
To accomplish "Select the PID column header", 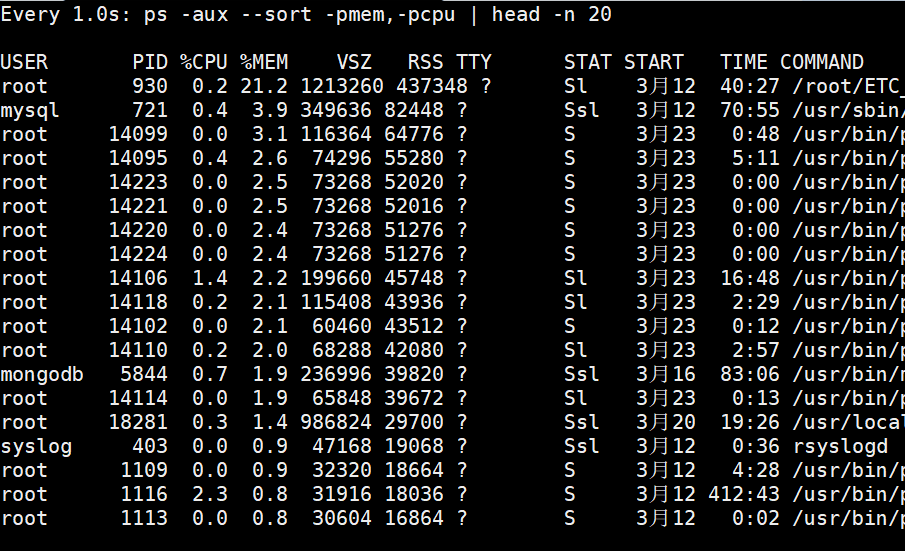I will (x=150, y=62).
